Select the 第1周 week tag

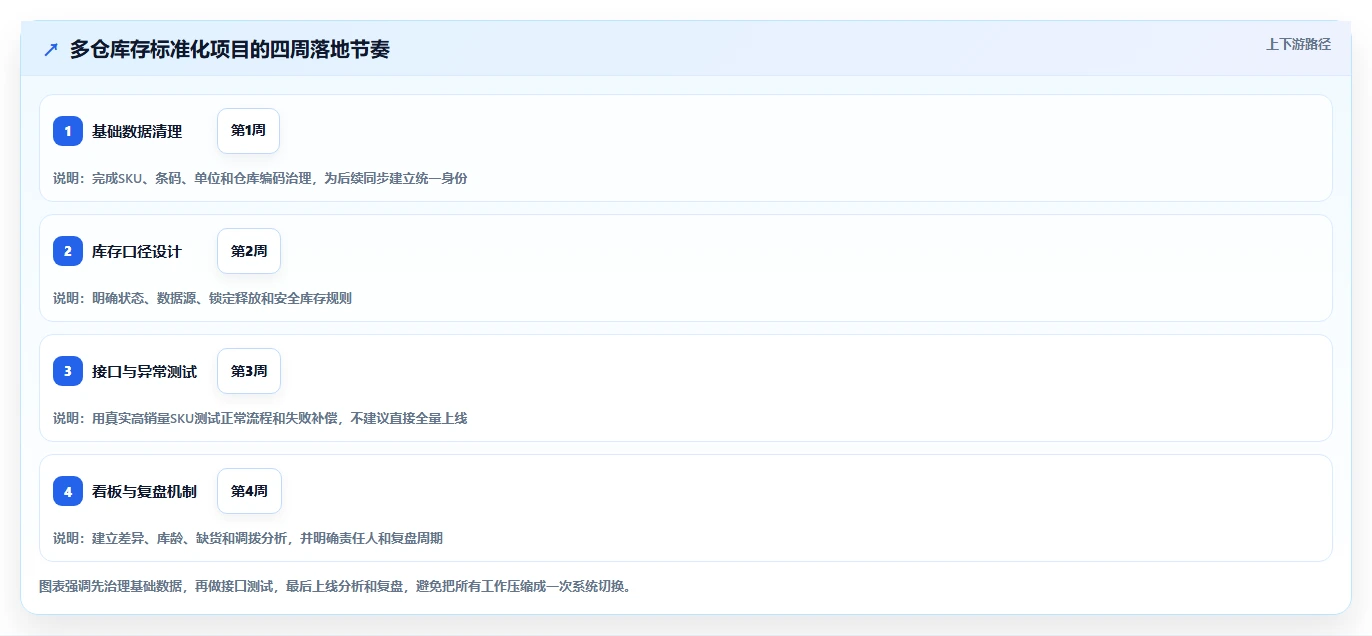248,131
